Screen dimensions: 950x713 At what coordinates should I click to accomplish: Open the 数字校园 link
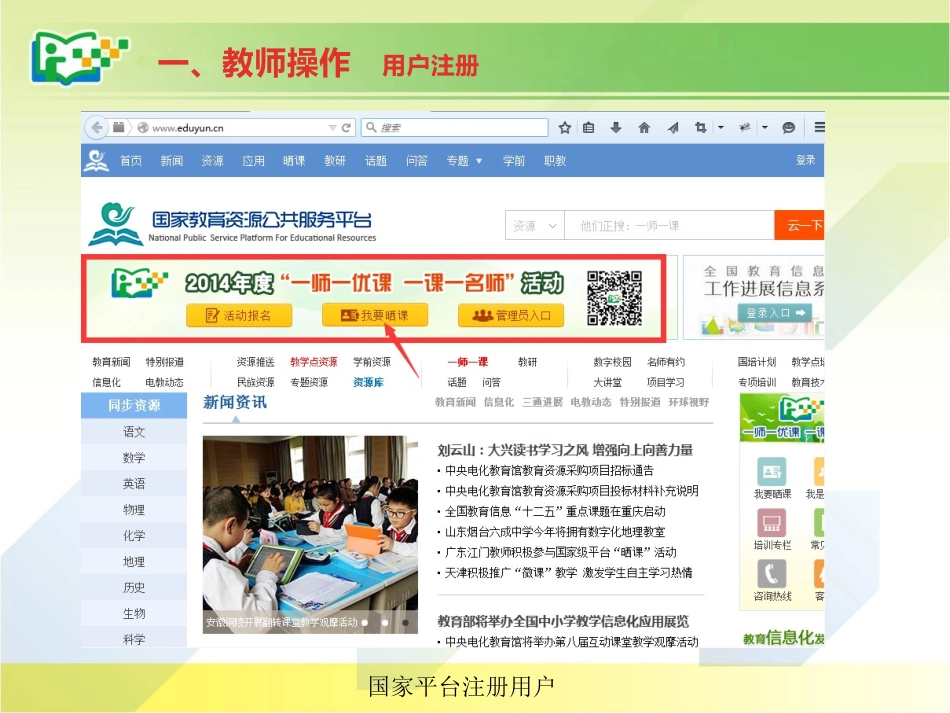(x=612, y=362)
